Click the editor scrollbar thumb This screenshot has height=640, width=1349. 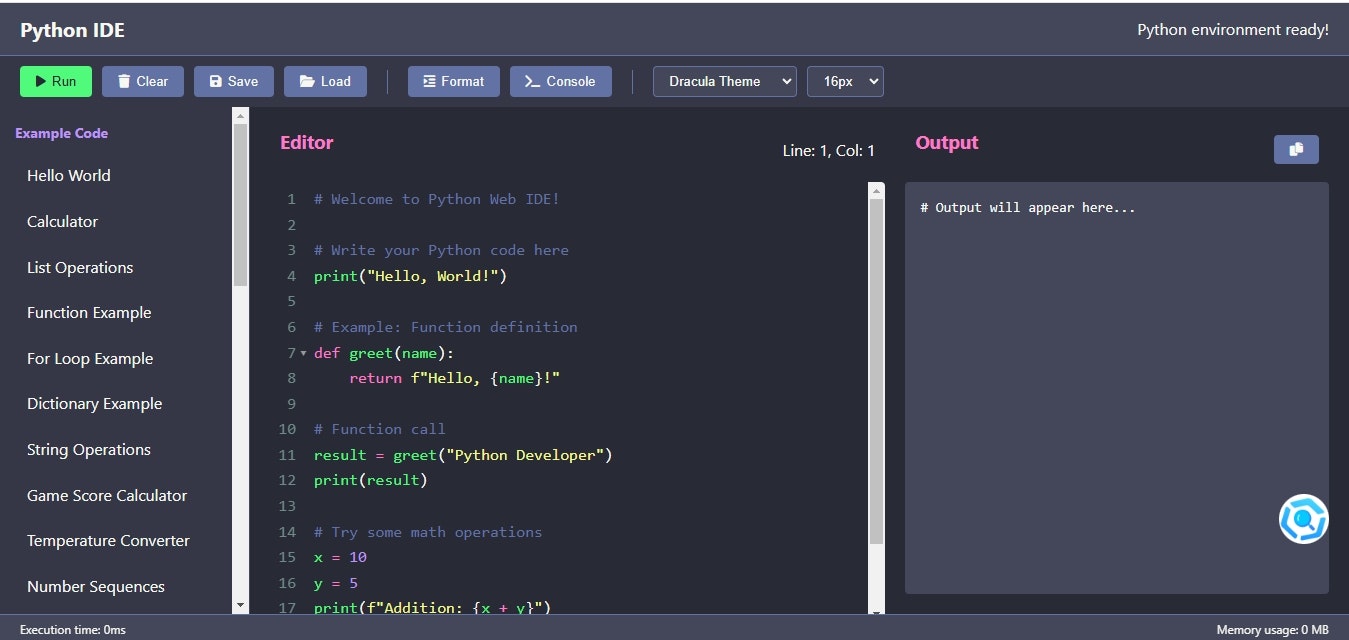877,371
